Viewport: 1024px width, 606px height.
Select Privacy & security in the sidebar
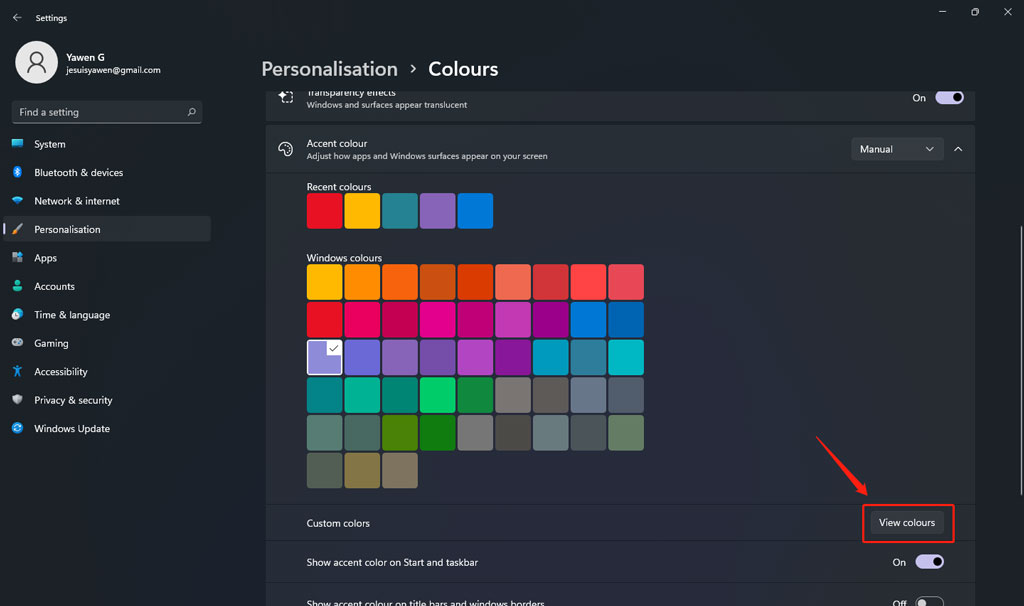click(72, 400)
